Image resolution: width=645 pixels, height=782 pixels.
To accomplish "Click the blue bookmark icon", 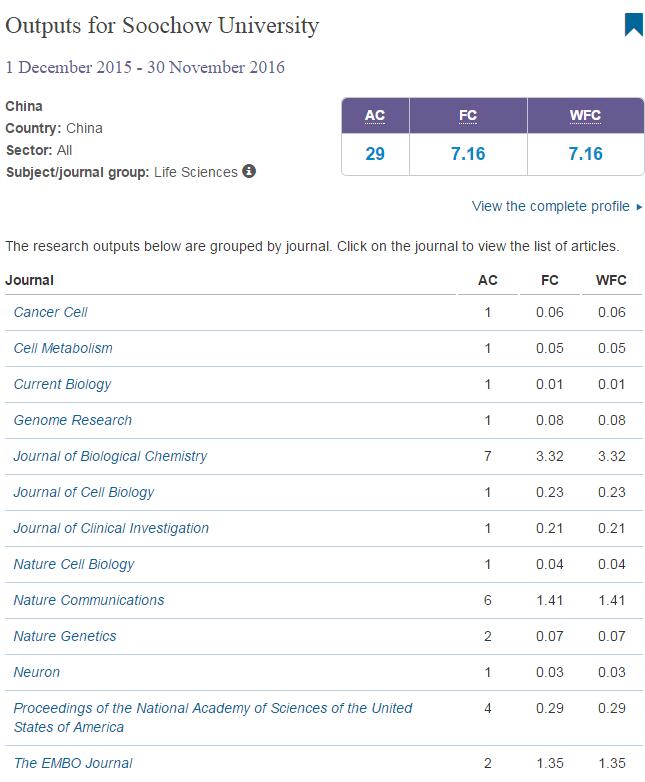I will point(633,25).
